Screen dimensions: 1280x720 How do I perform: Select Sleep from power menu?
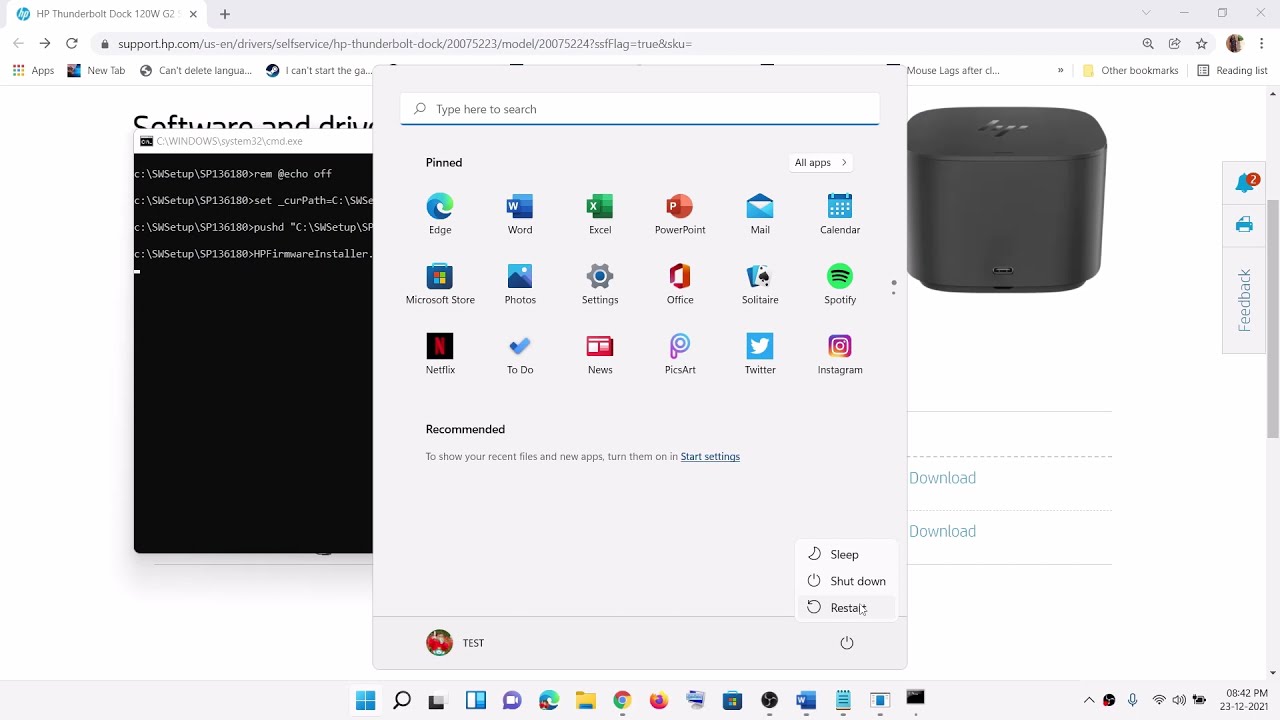pyautogui.click(x=846, y=554)
